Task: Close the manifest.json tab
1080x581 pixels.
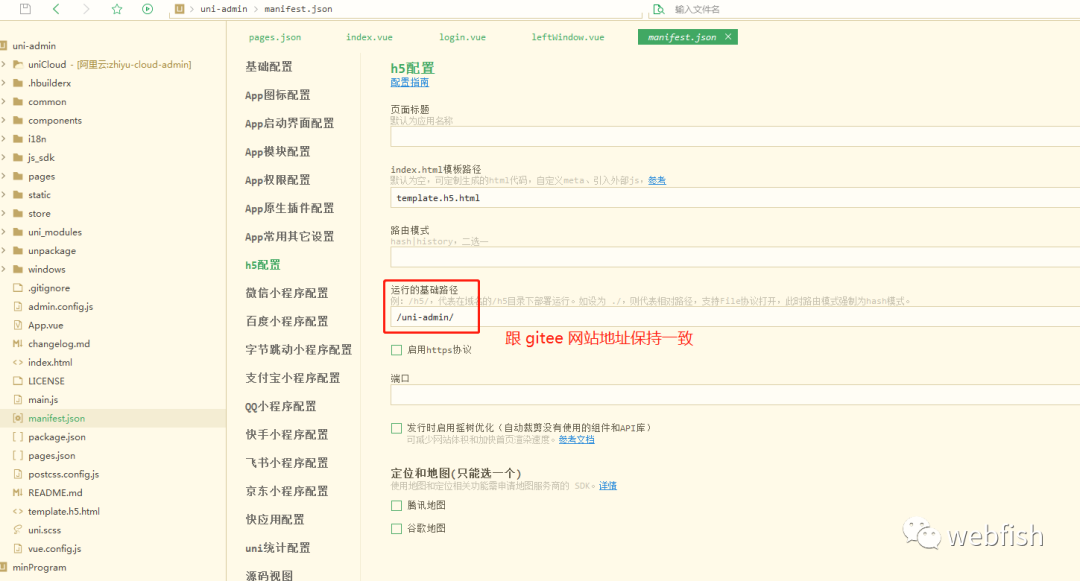Action: point(728,37)
